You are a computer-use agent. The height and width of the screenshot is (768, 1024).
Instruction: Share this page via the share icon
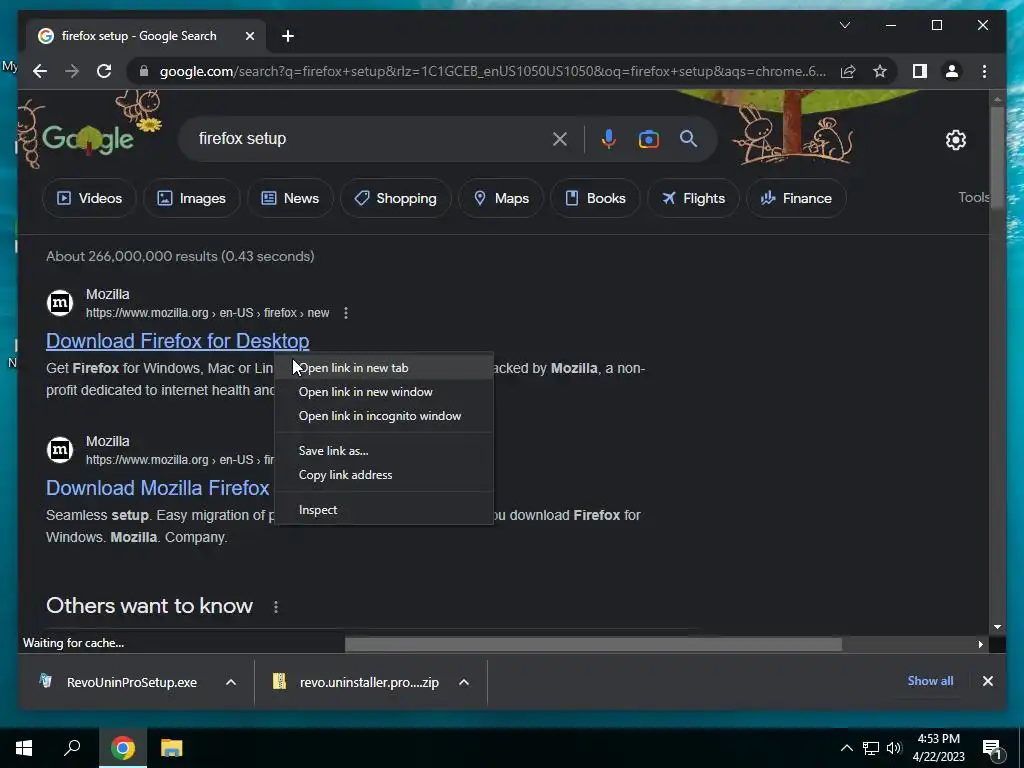coord(848,71)
